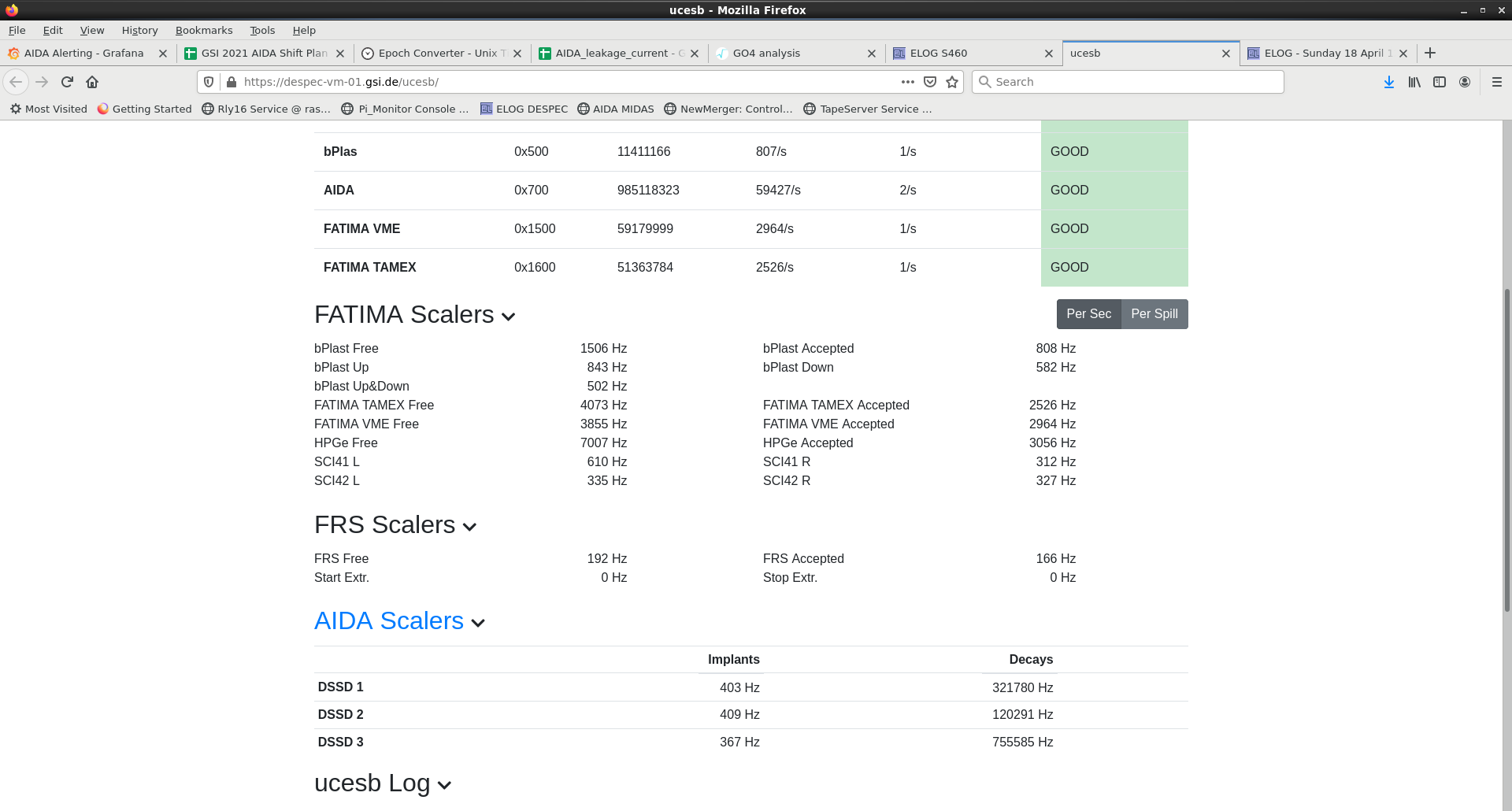Screen dimensions: 1512x811
Task: Select the FATIMA TAMEX row label
Action: tap(369, 268)
